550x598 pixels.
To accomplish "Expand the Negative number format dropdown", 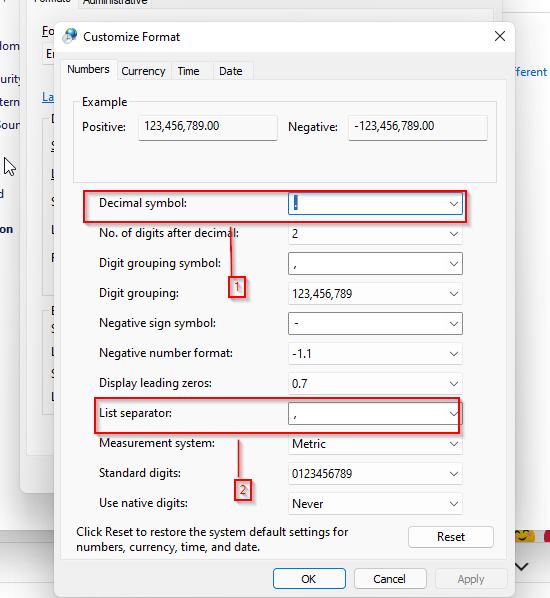I will pyautogui.click(x=375, y=354).
